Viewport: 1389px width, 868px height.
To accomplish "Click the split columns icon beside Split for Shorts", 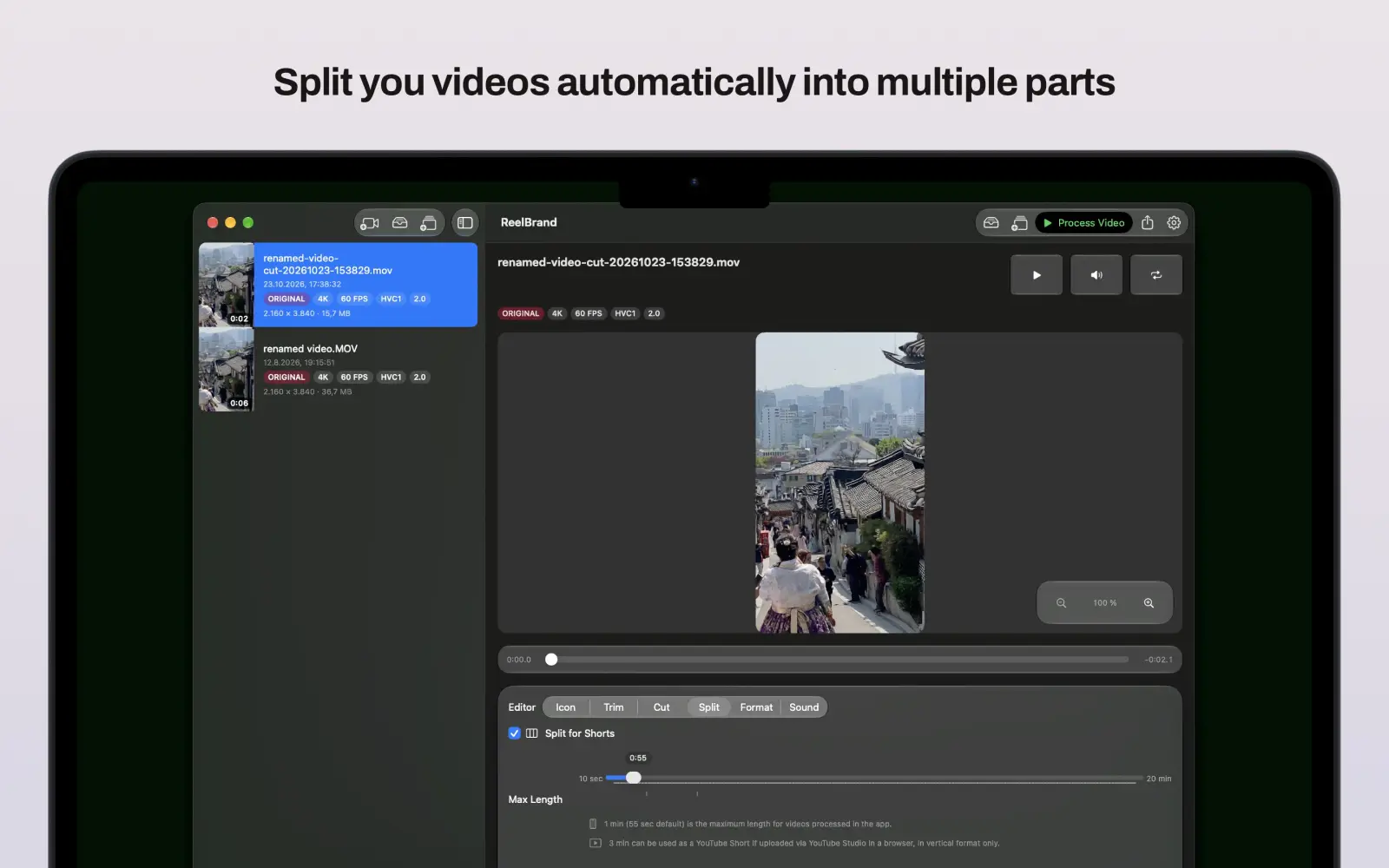I will 531,733.
